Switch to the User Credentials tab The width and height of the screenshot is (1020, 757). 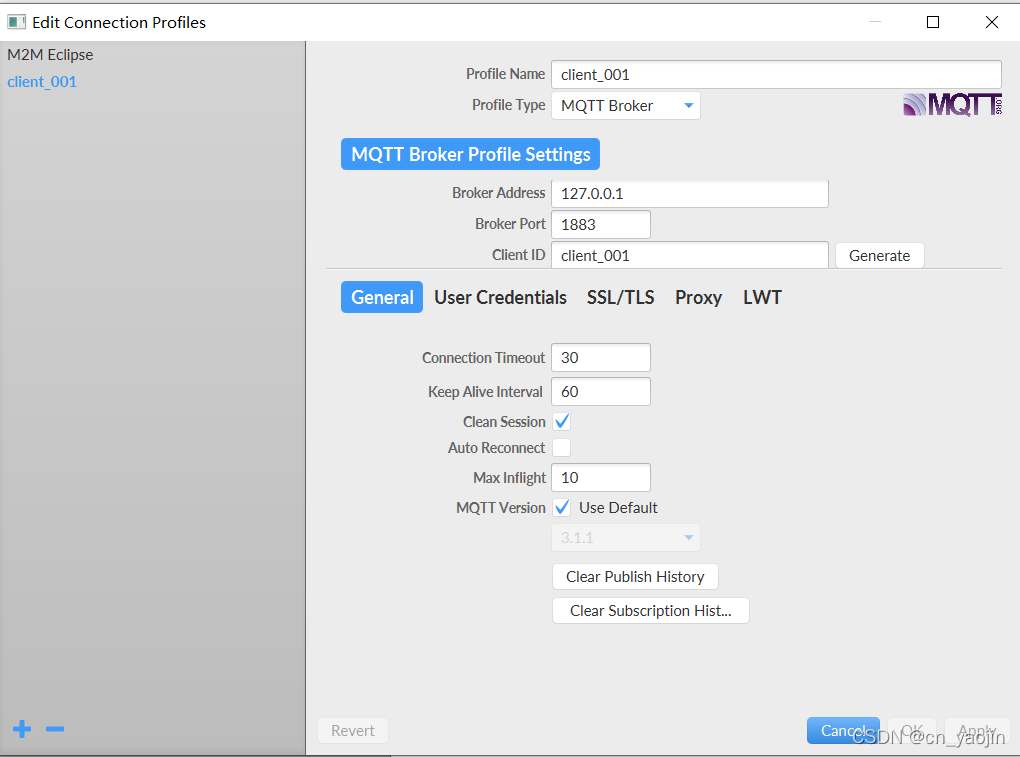pyautogui.click(x=500, y=298)
